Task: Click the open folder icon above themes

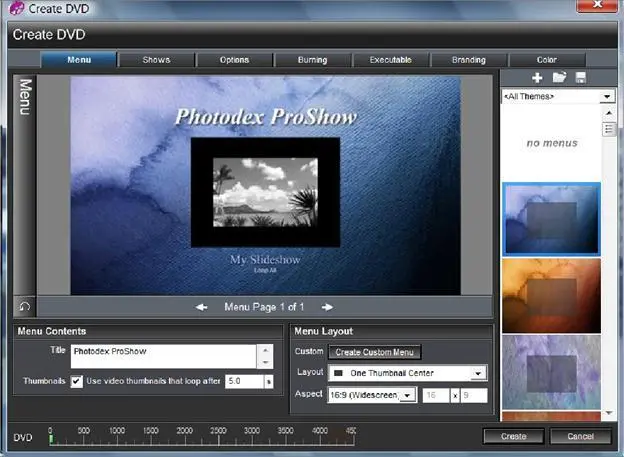Action: [x=560, y=77]
